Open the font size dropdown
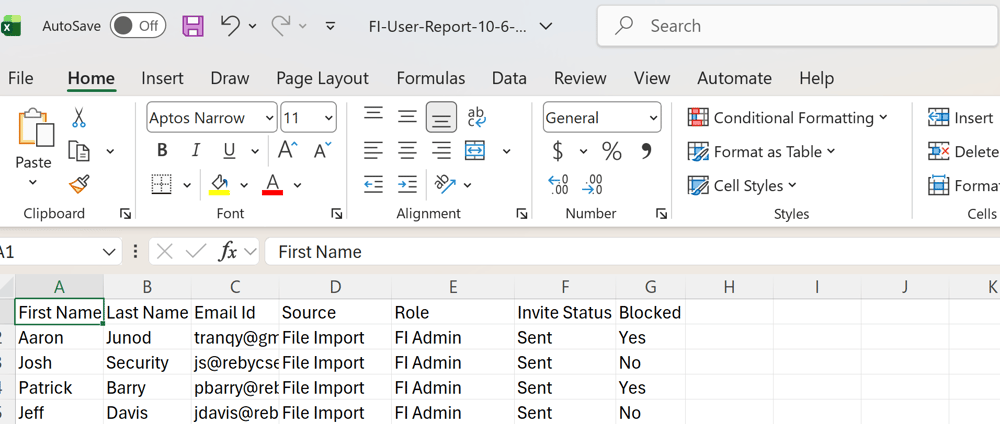 click(328, 118)
